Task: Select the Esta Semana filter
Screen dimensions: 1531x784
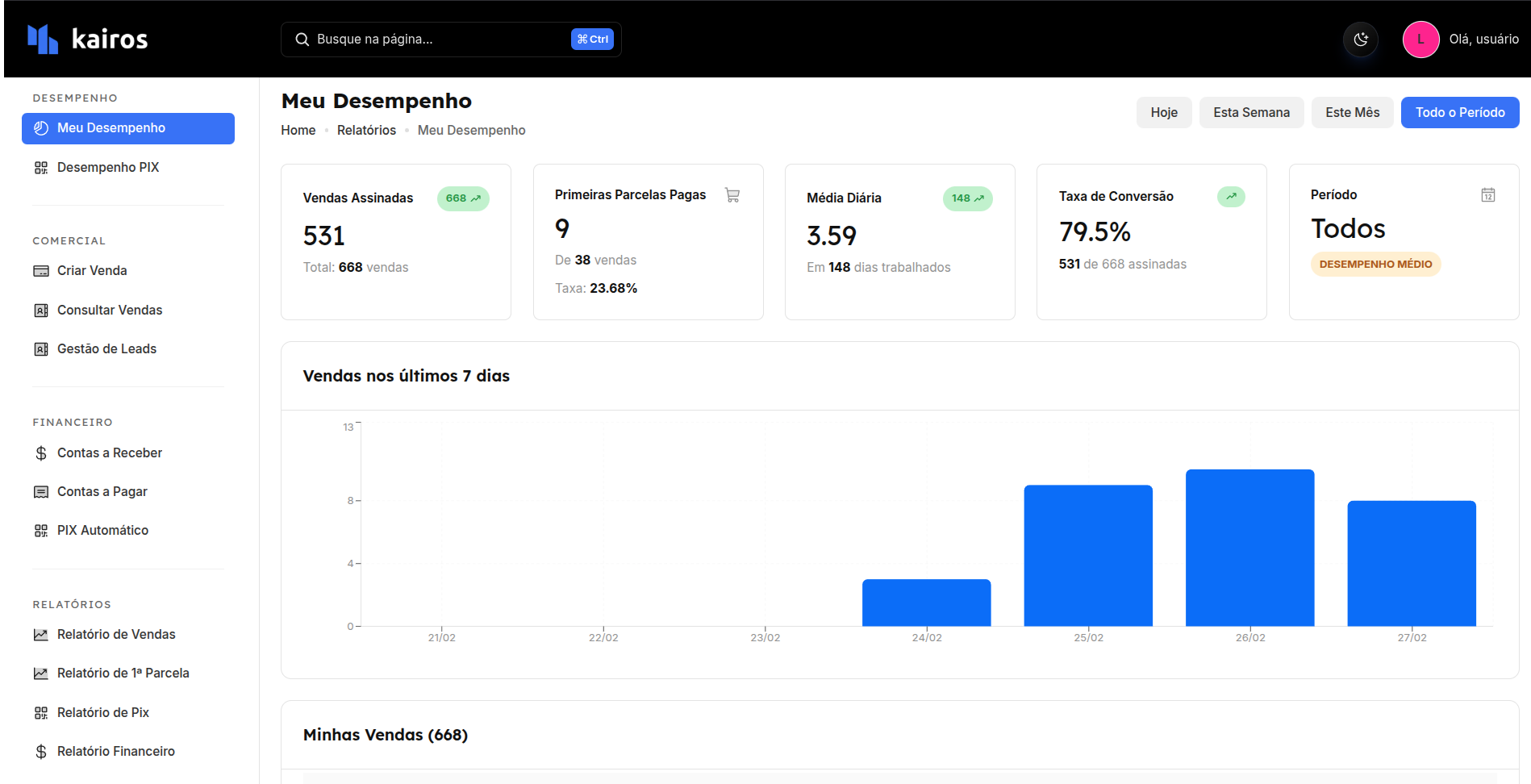Action: (x=1251, y=113)
